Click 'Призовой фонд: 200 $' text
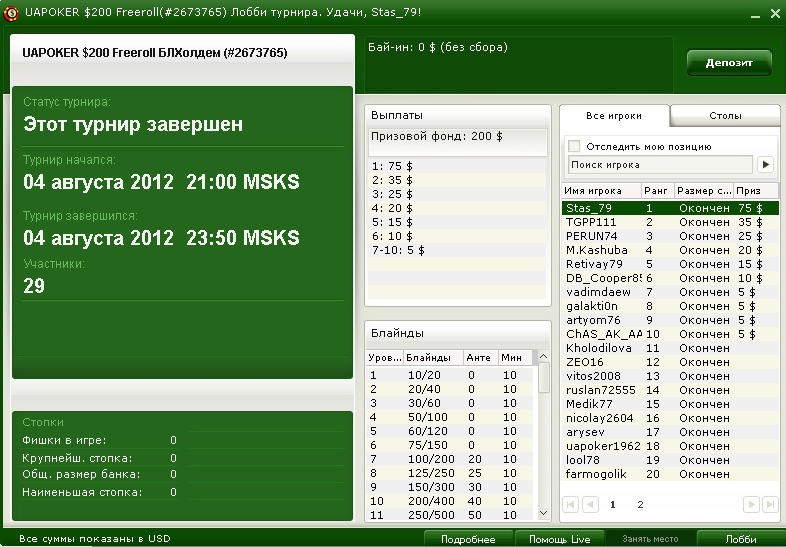 pos(437,136)
